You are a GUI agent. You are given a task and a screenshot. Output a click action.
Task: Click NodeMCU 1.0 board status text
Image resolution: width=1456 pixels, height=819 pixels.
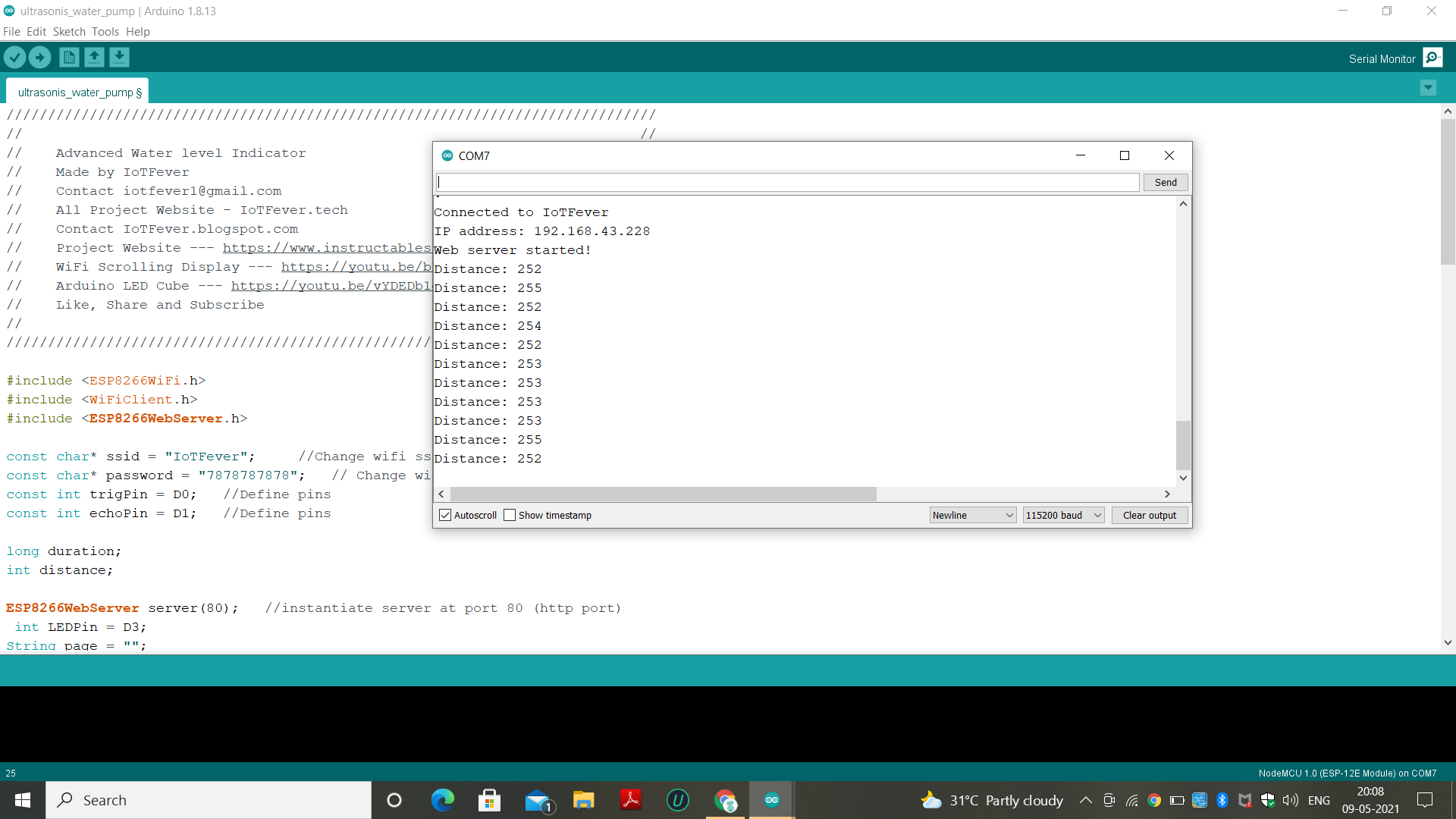coord(1347,773)
